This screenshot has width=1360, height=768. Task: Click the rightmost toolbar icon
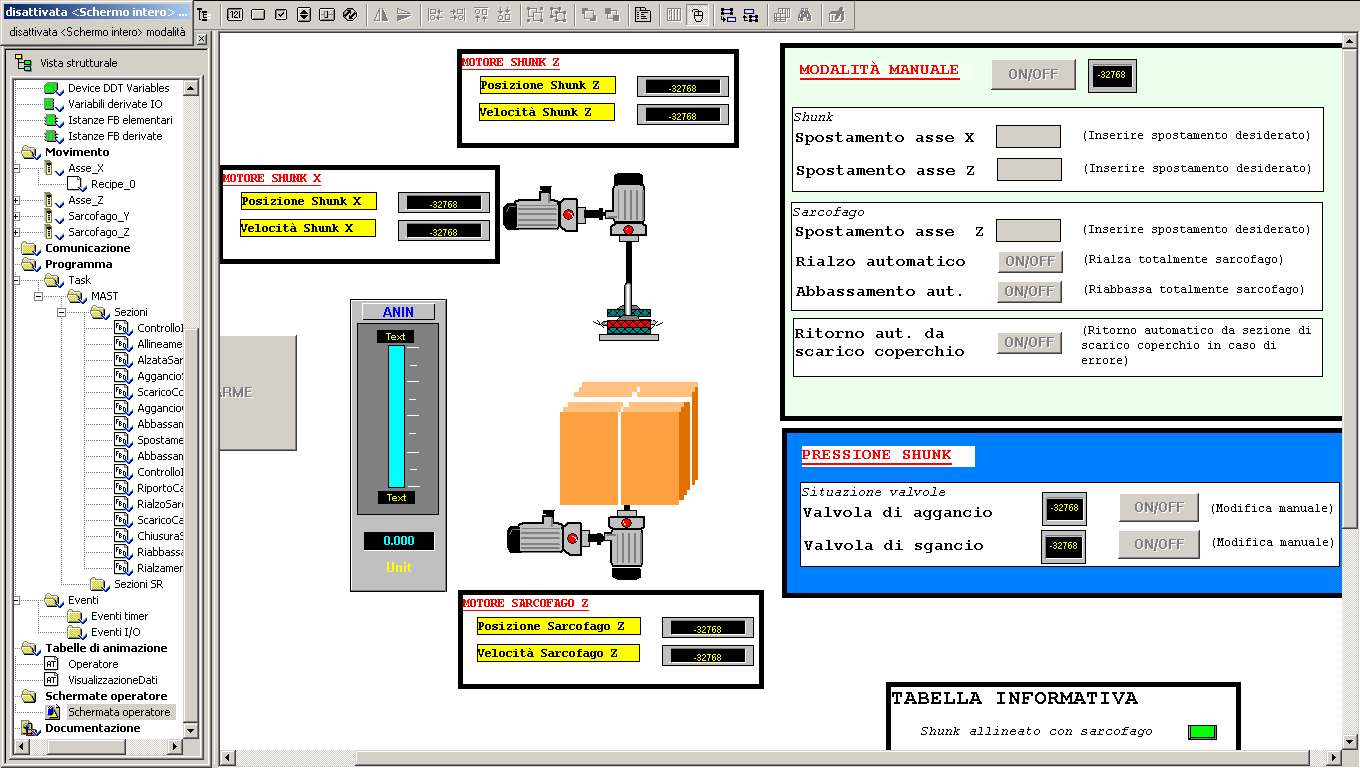click(836, 15)
